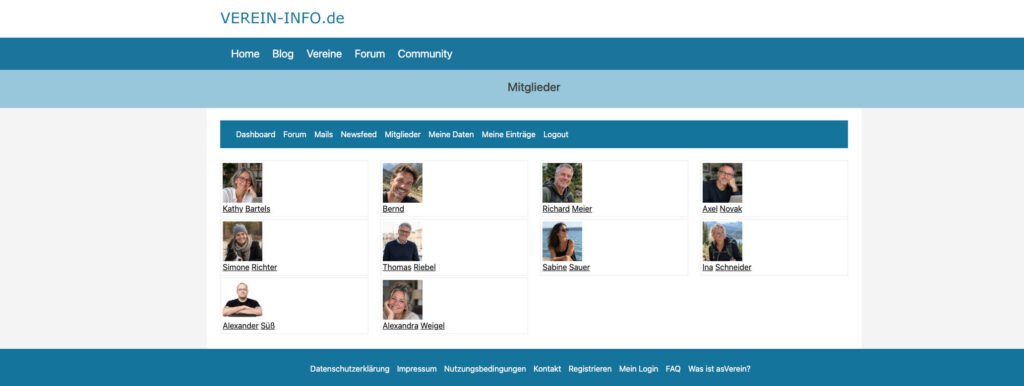The height and width of the screenshot is (386, 1024).
Task: Open Richard Meier profile photo
Action: pos(562,183)
